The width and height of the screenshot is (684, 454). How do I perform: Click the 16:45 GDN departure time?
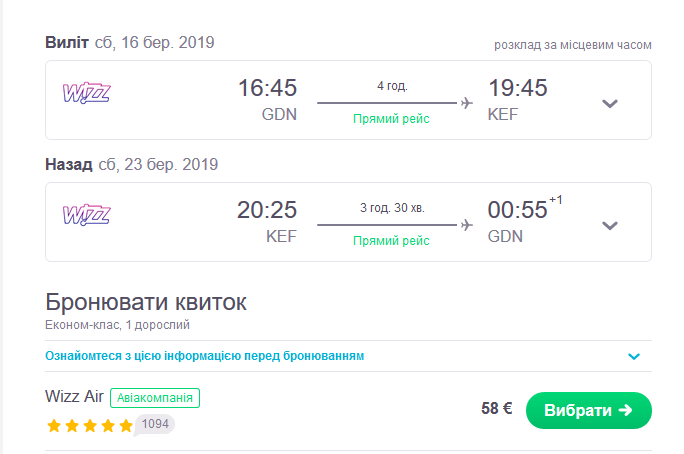tap(267, 89)
